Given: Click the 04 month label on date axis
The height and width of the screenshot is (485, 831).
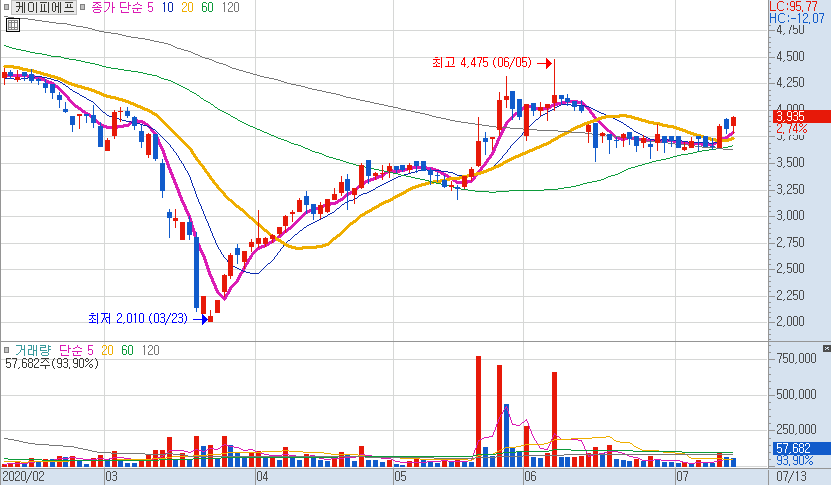Looking at the screenshot, I should [x=262, y=476].
